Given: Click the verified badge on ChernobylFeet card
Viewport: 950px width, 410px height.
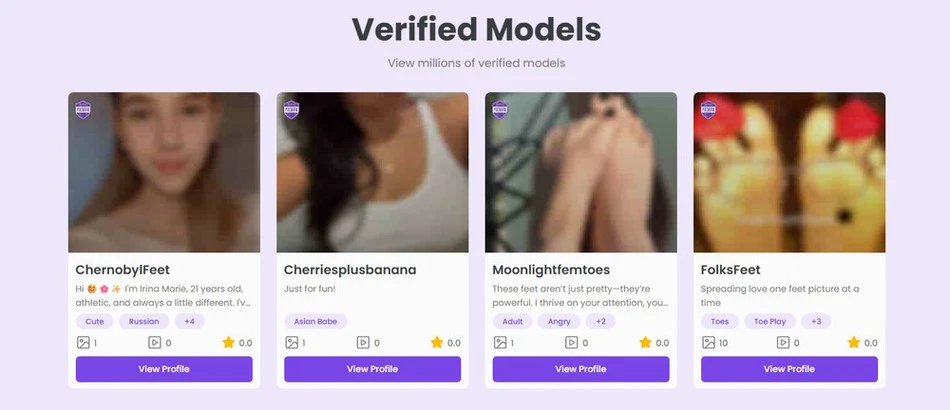Looking at the screenshot, I should click(83, 108).
